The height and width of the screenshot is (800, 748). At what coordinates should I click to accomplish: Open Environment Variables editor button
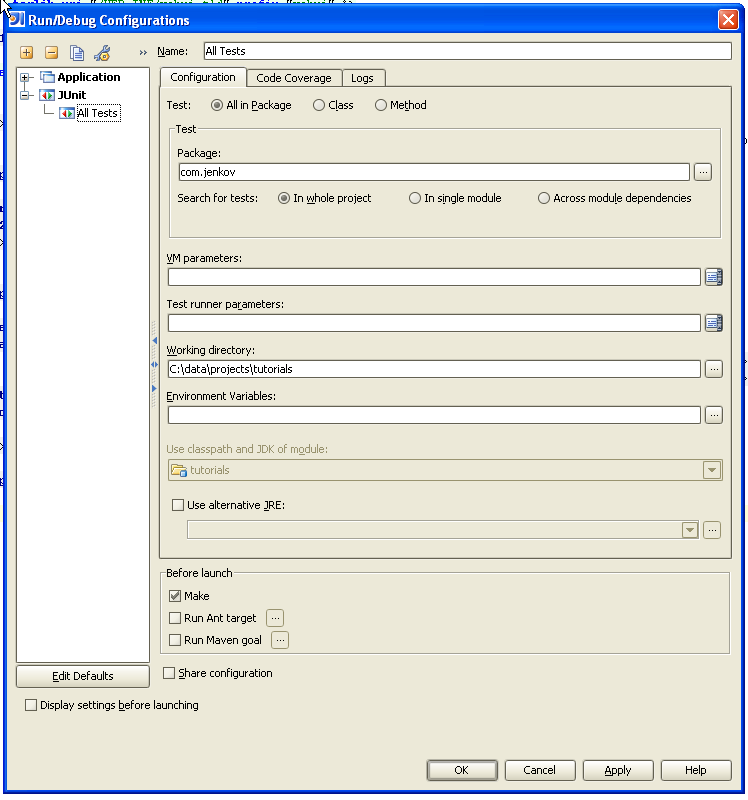(713, 415)
